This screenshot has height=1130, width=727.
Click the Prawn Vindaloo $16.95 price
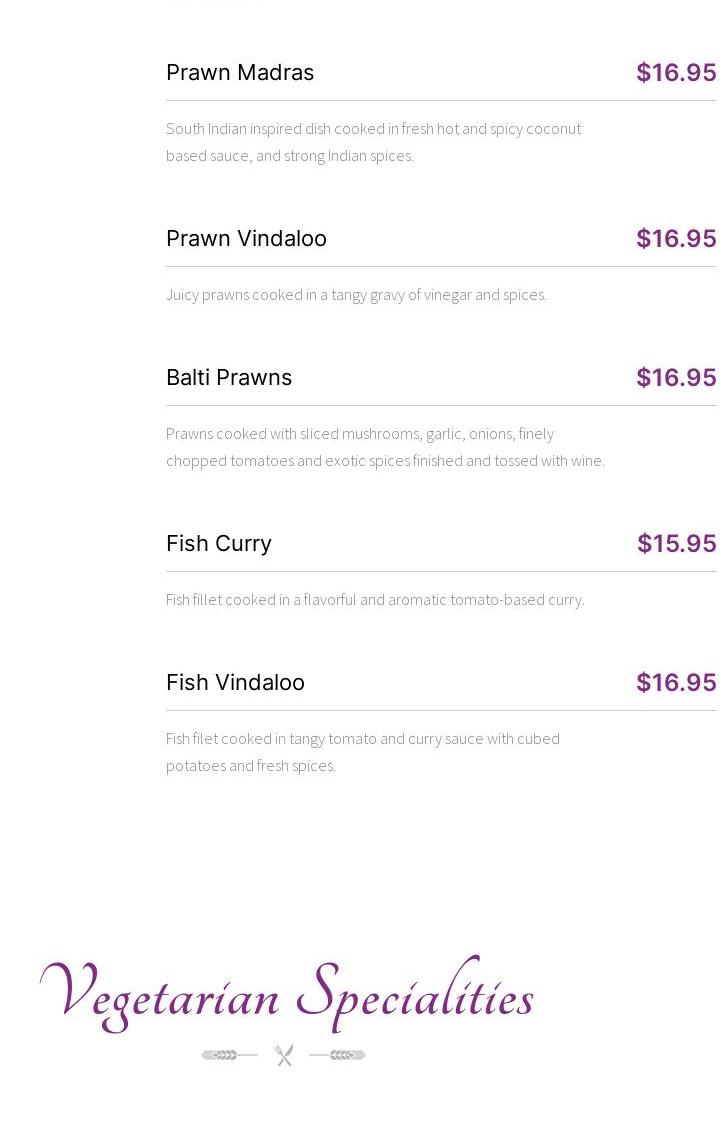tap(676, 239)
